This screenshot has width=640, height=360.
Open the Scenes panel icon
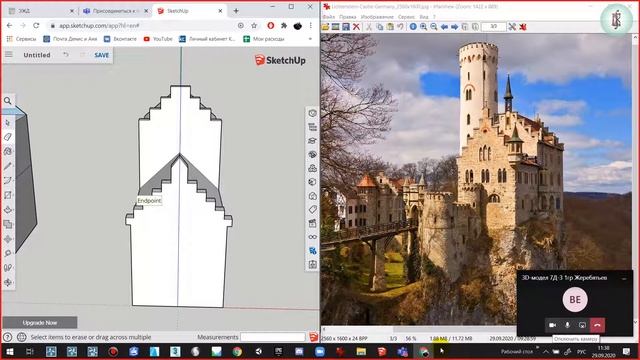coord(313,223)
